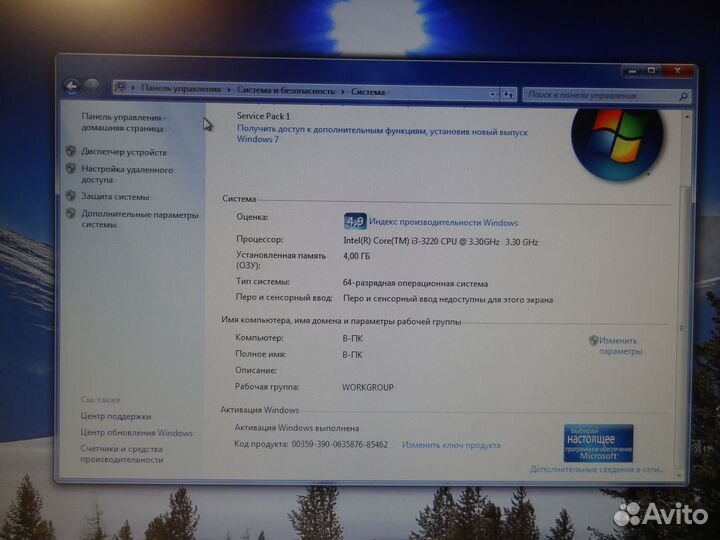Click shield icon beside Дополнительные параметры системы

[71, 214]
